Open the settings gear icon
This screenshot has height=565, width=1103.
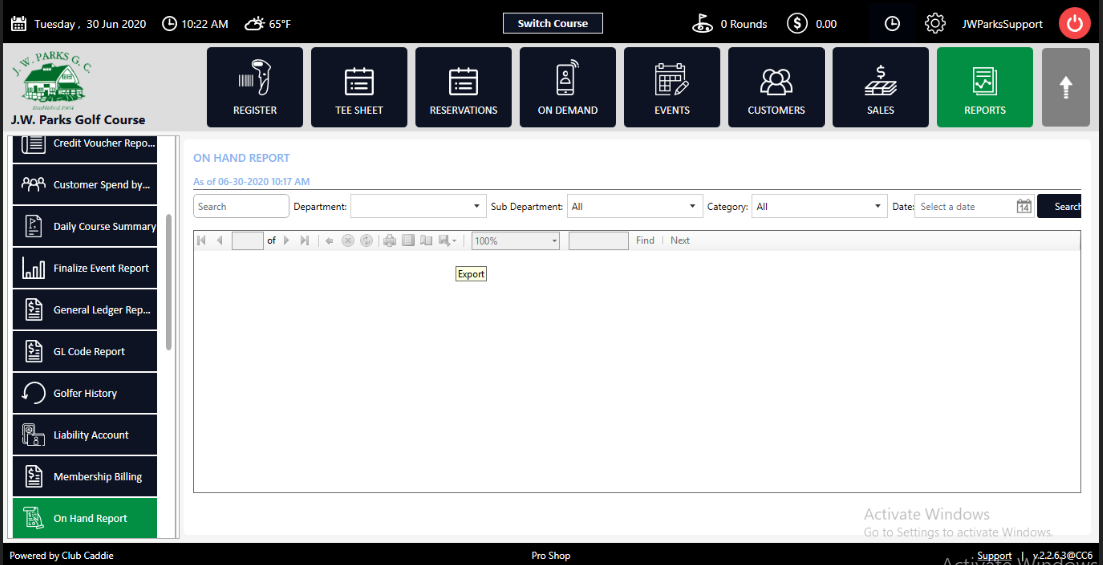935,23
